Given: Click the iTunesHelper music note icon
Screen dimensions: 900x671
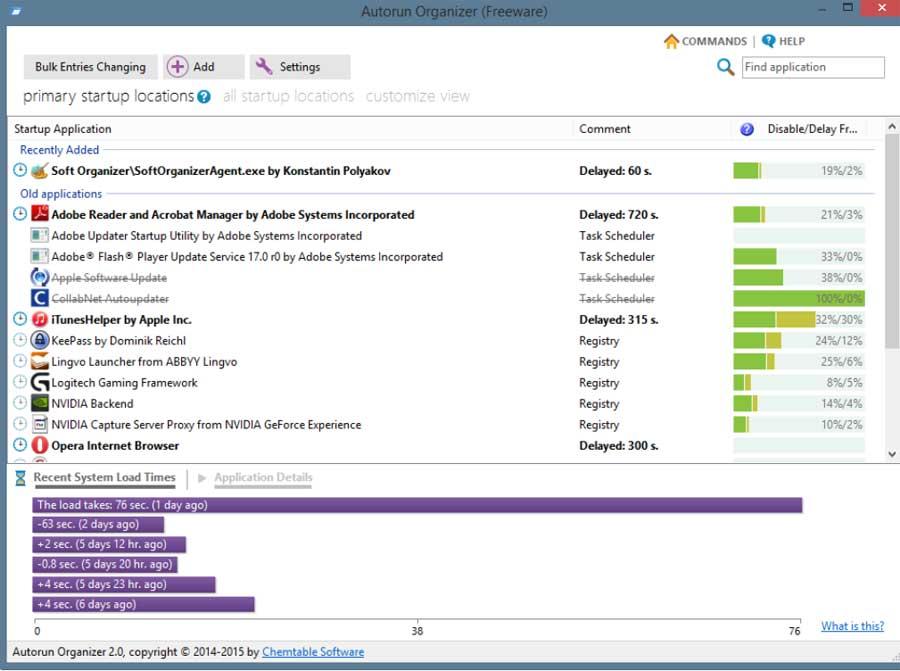Looking at the screenshot, I should [40, 319].
